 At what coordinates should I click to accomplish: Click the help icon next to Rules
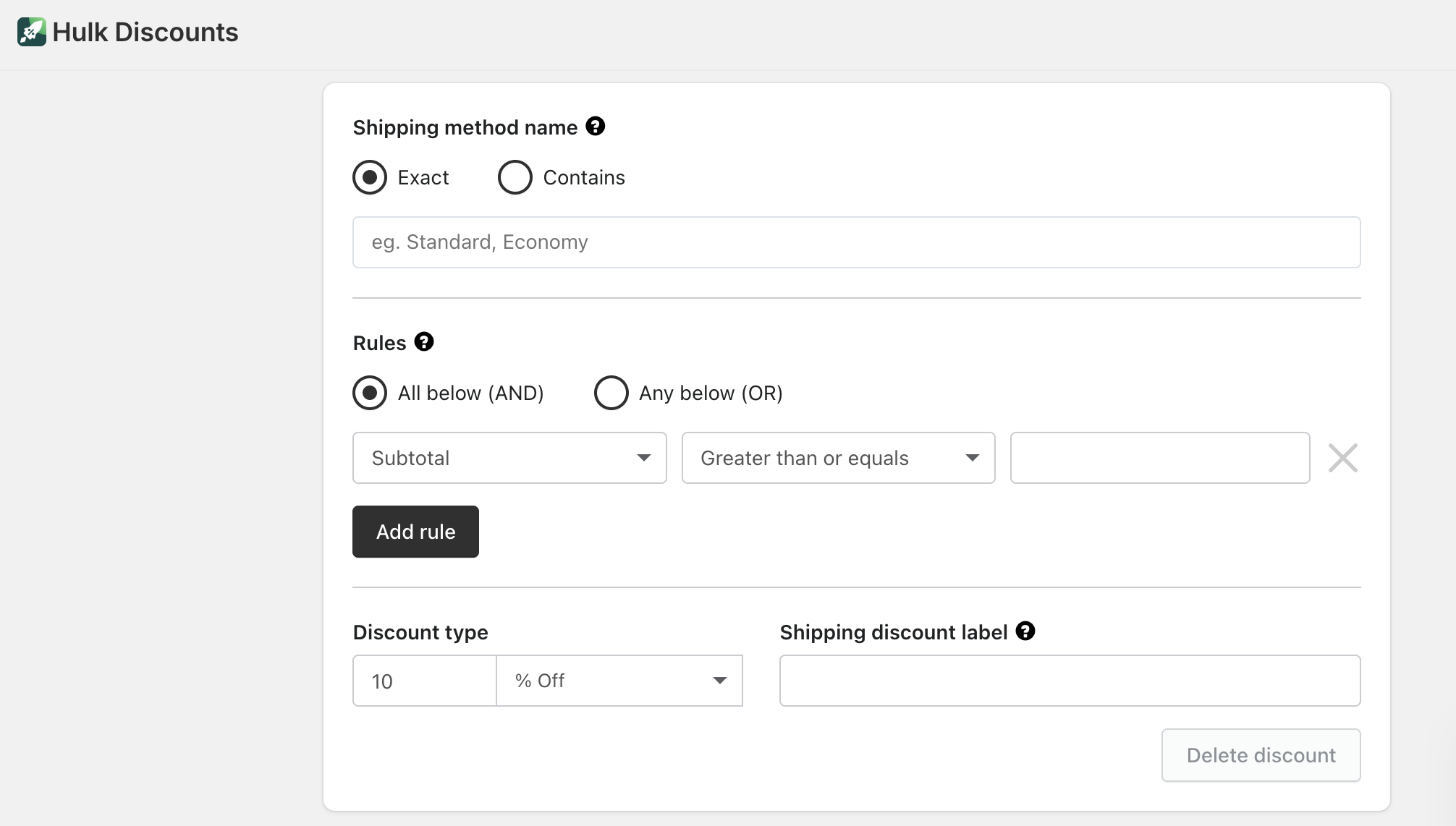tap(423, 341)
